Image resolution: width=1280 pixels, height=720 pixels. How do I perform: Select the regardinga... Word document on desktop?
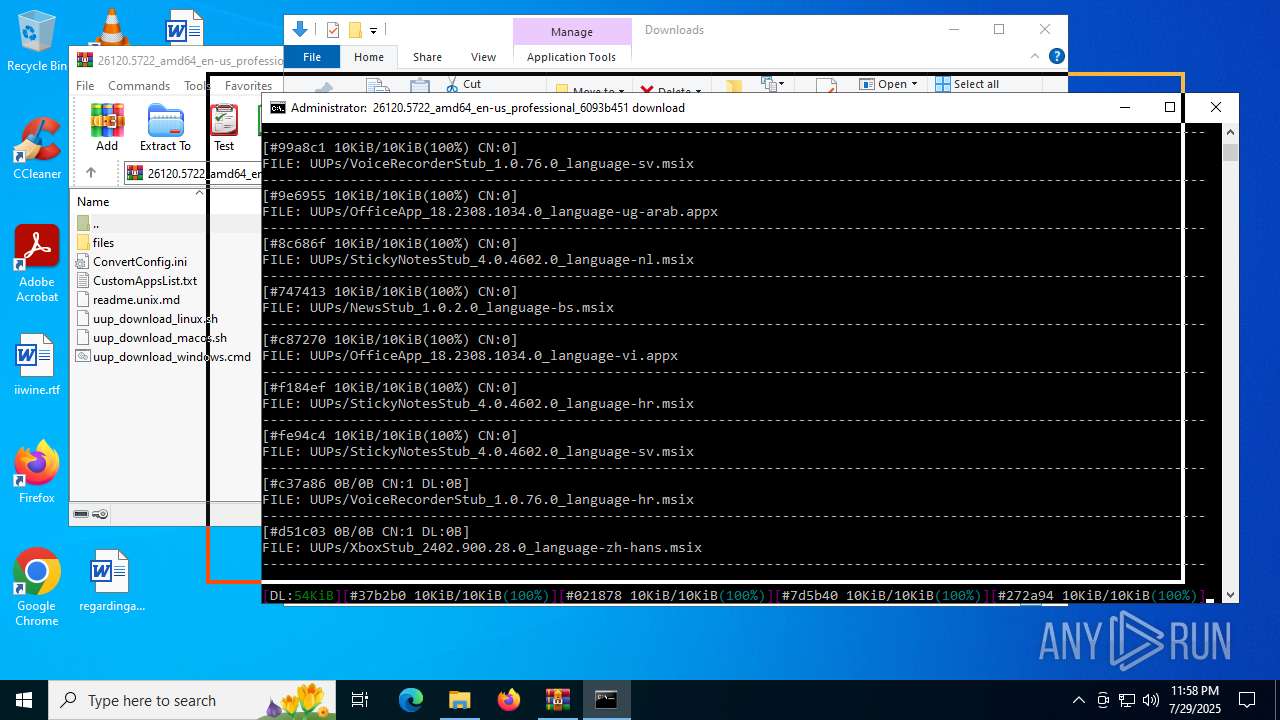click(112, 580)
